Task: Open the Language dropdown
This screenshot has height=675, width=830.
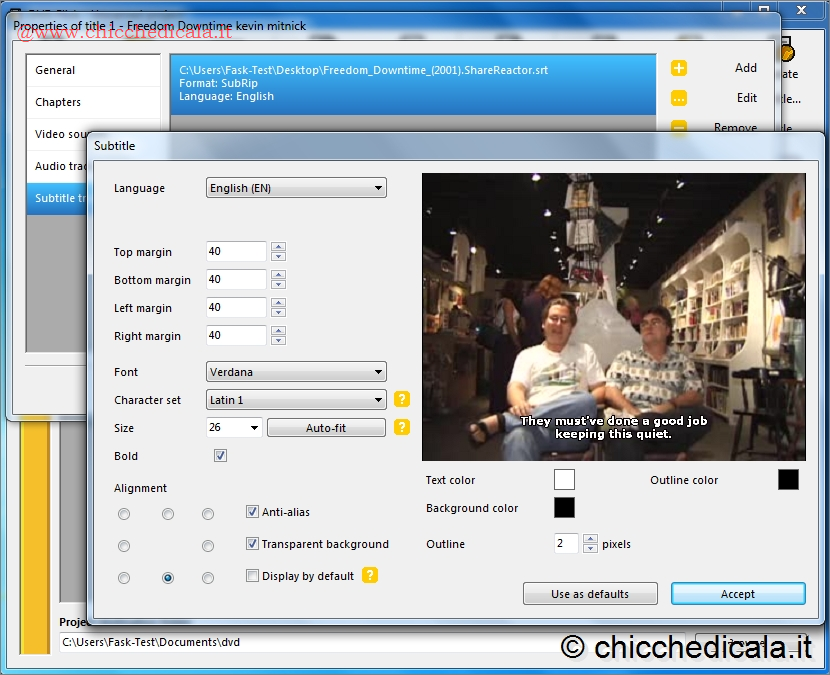Action: point(296,188)
